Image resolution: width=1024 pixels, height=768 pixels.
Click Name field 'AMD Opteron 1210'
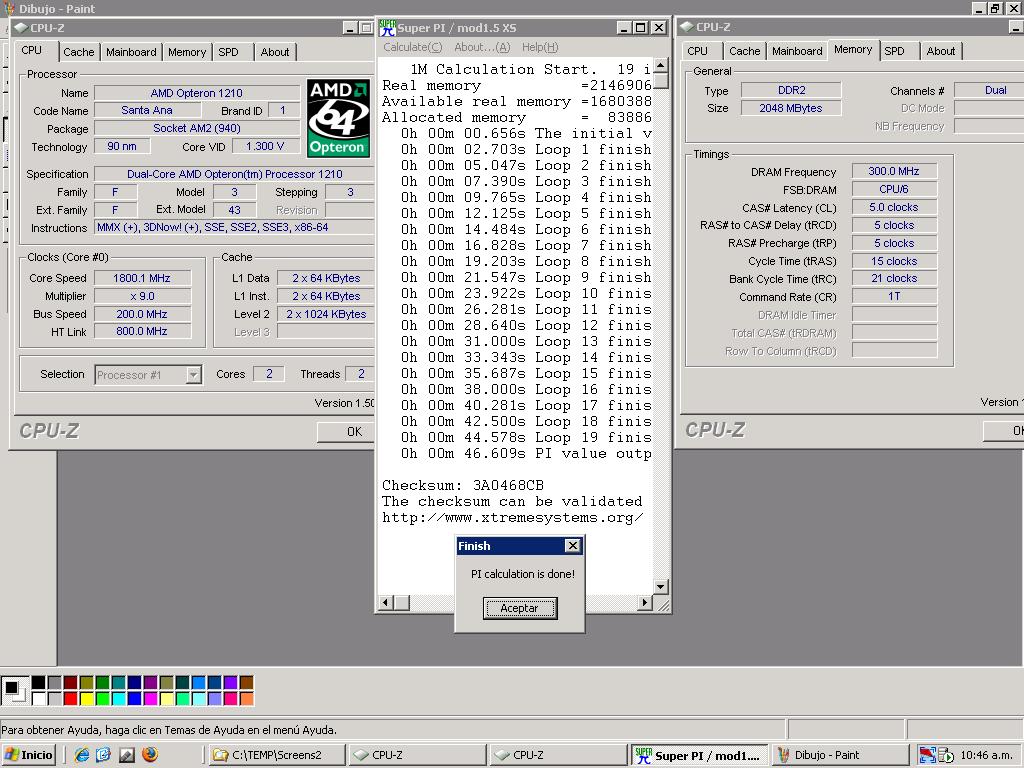click(197, 93)
